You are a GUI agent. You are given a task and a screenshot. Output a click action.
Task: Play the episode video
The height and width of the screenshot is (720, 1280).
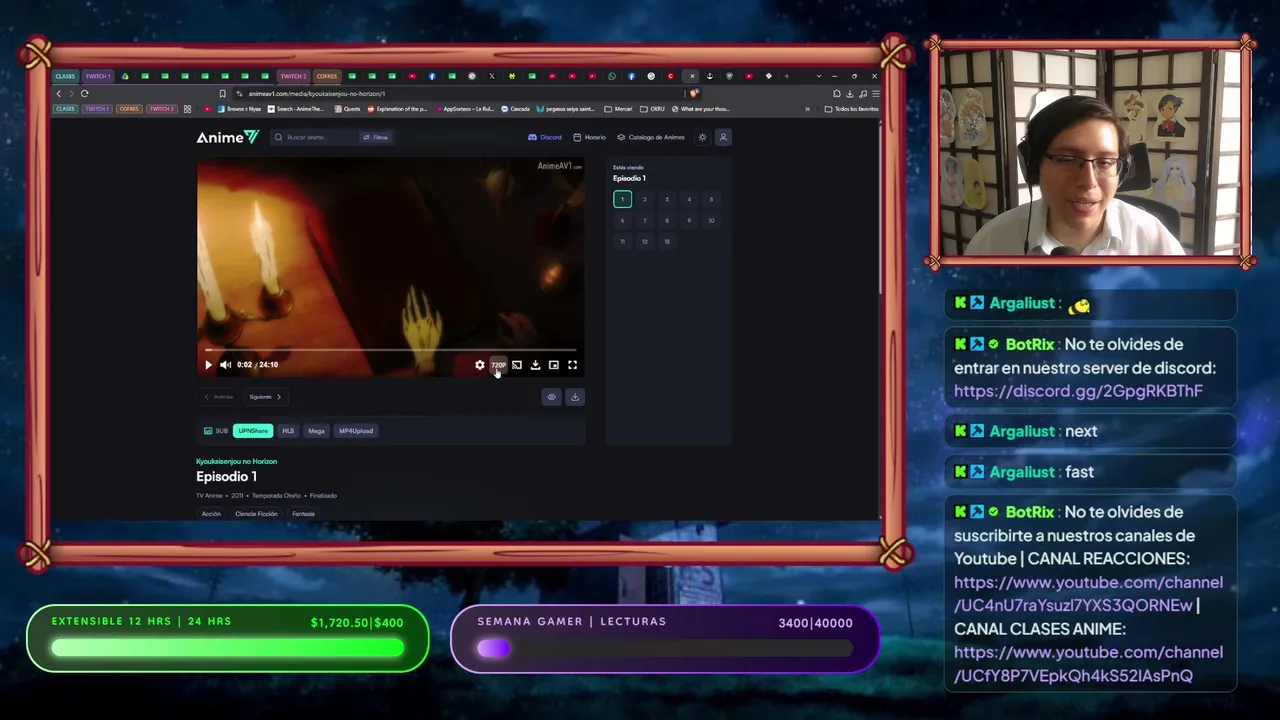point(208,365)
